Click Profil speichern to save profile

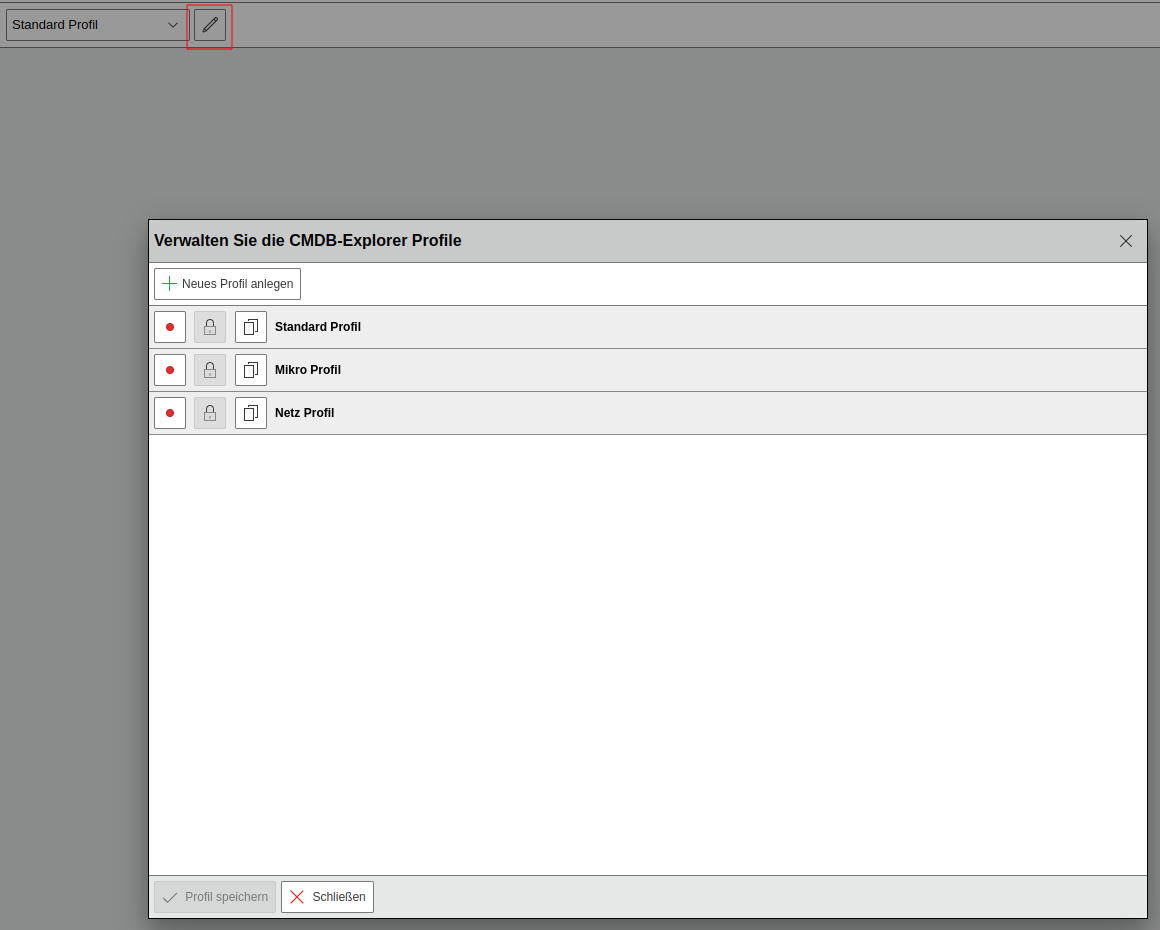pos(215,897)
